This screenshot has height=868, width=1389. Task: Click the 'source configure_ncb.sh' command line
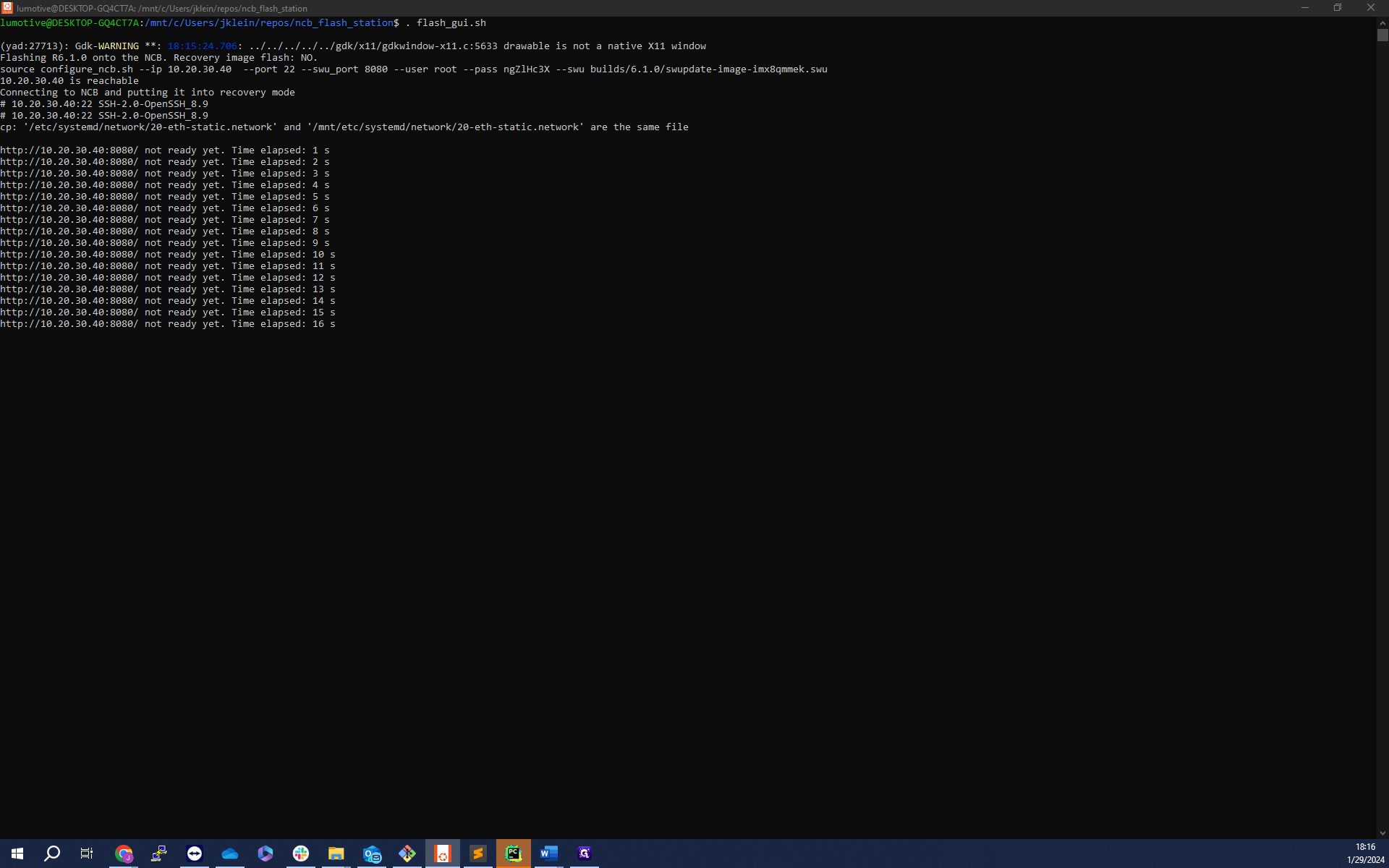pyautogui.click(x=414, y=69)
